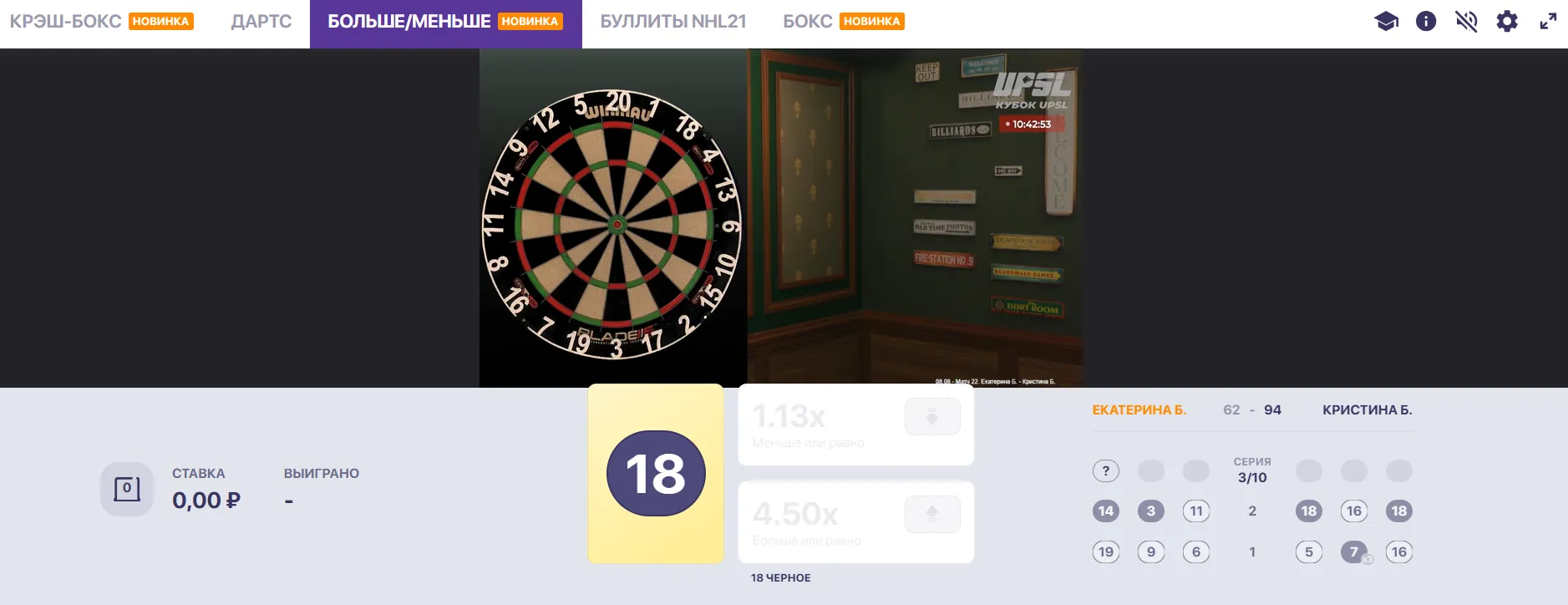1568x605 pixels.
Task: Click the Кристина Б. player name
Action: (x=1368, y=410)
